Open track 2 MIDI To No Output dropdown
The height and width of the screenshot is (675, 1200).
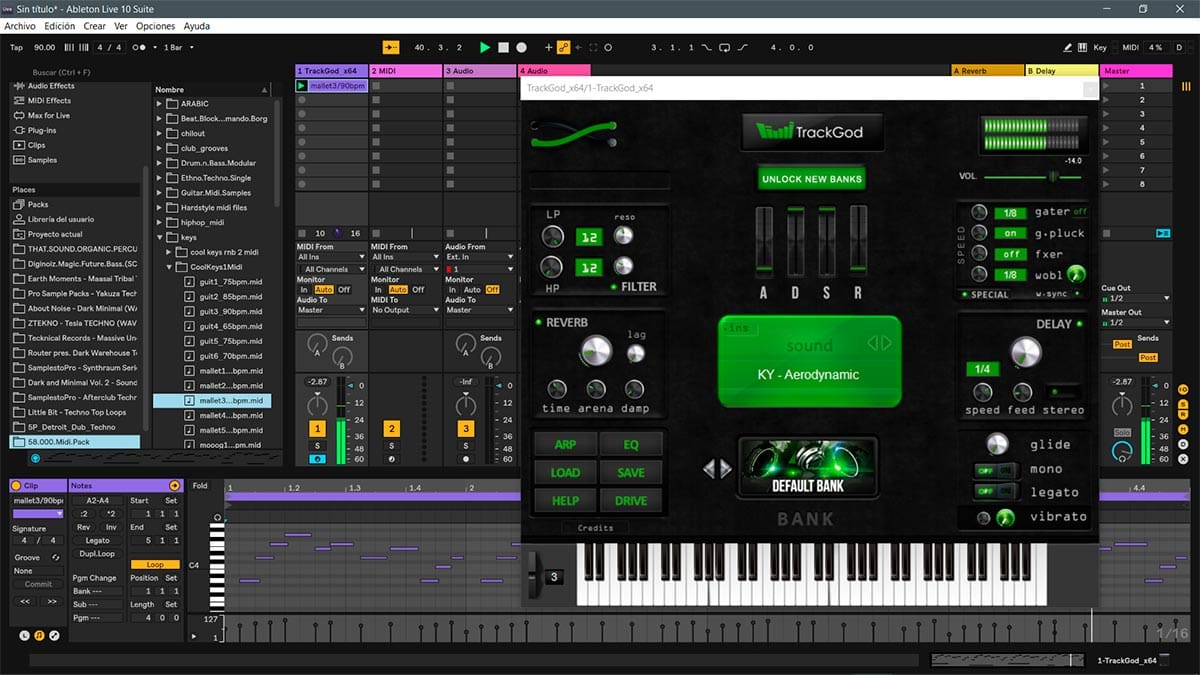point(404,310)
